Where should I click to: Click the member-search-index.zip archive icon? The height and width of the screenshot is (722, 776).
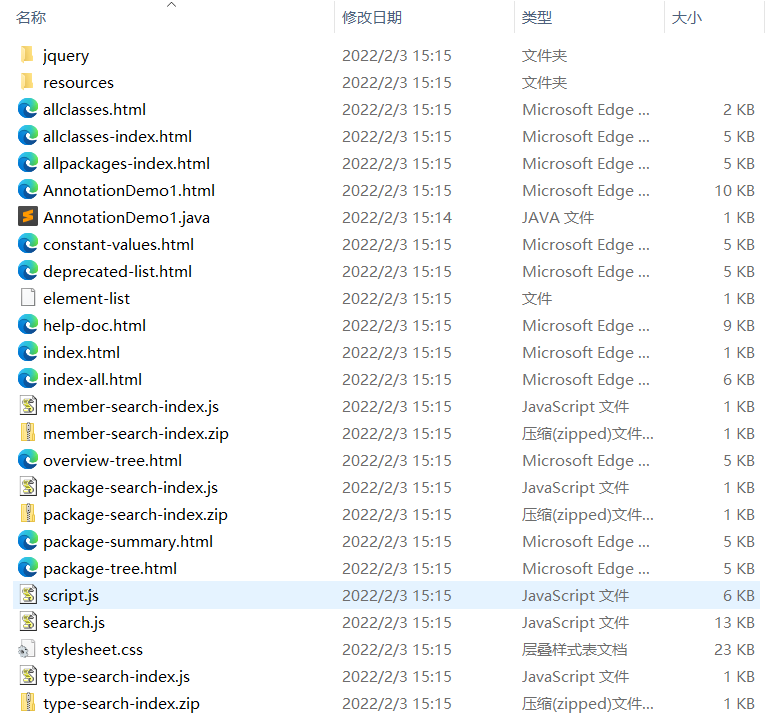pos(27,433)
